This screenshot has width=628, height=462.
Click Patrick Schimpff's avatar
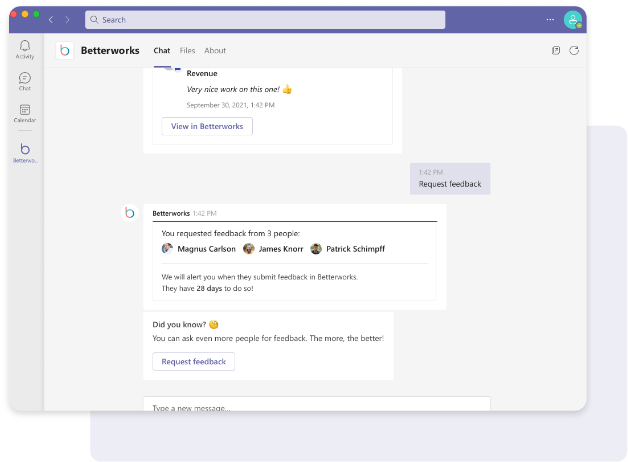(x=316, y=249)
